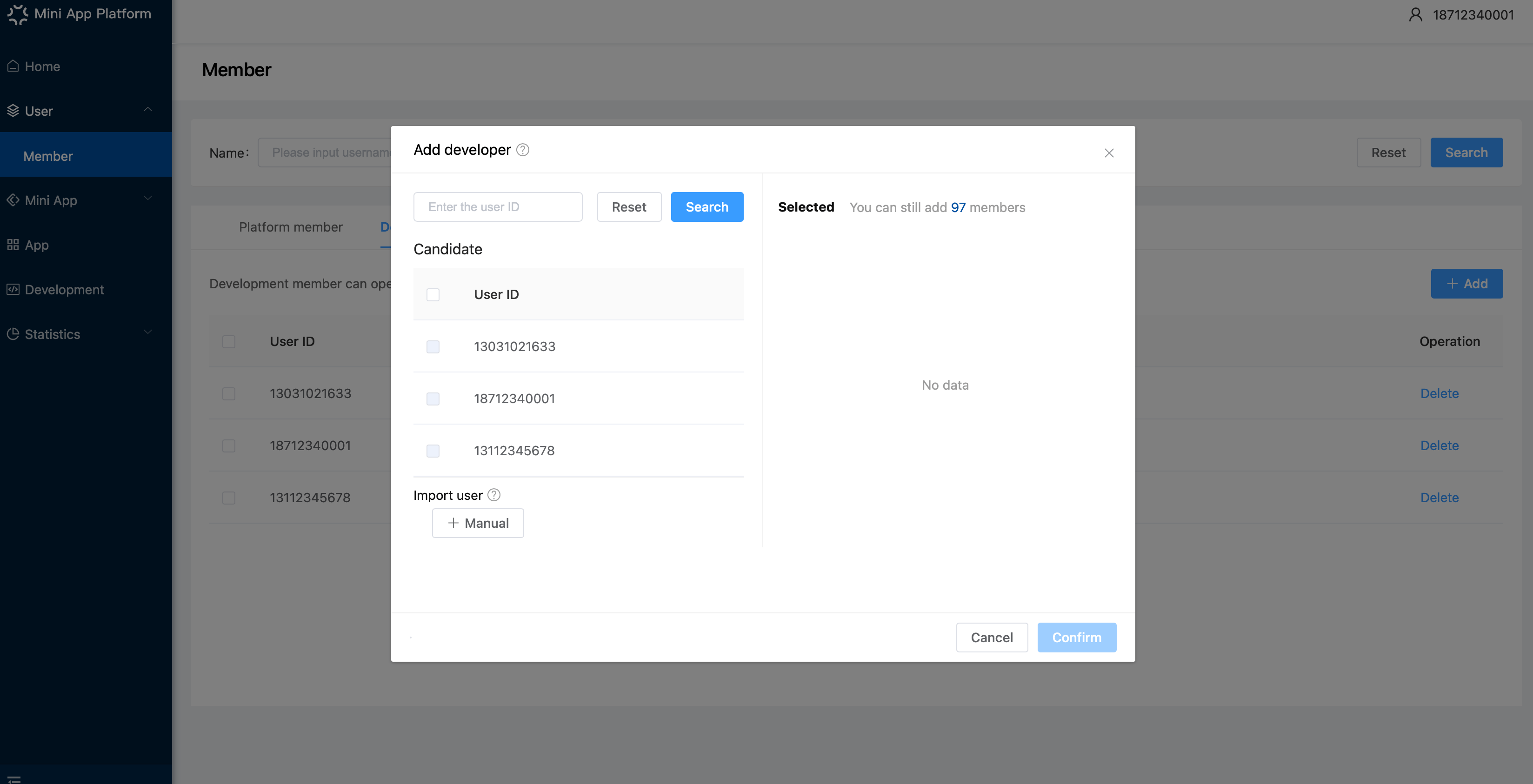Click the Member page Search button
The height and width of the screenshot is (784, 1533).
tap(1467, 153)
